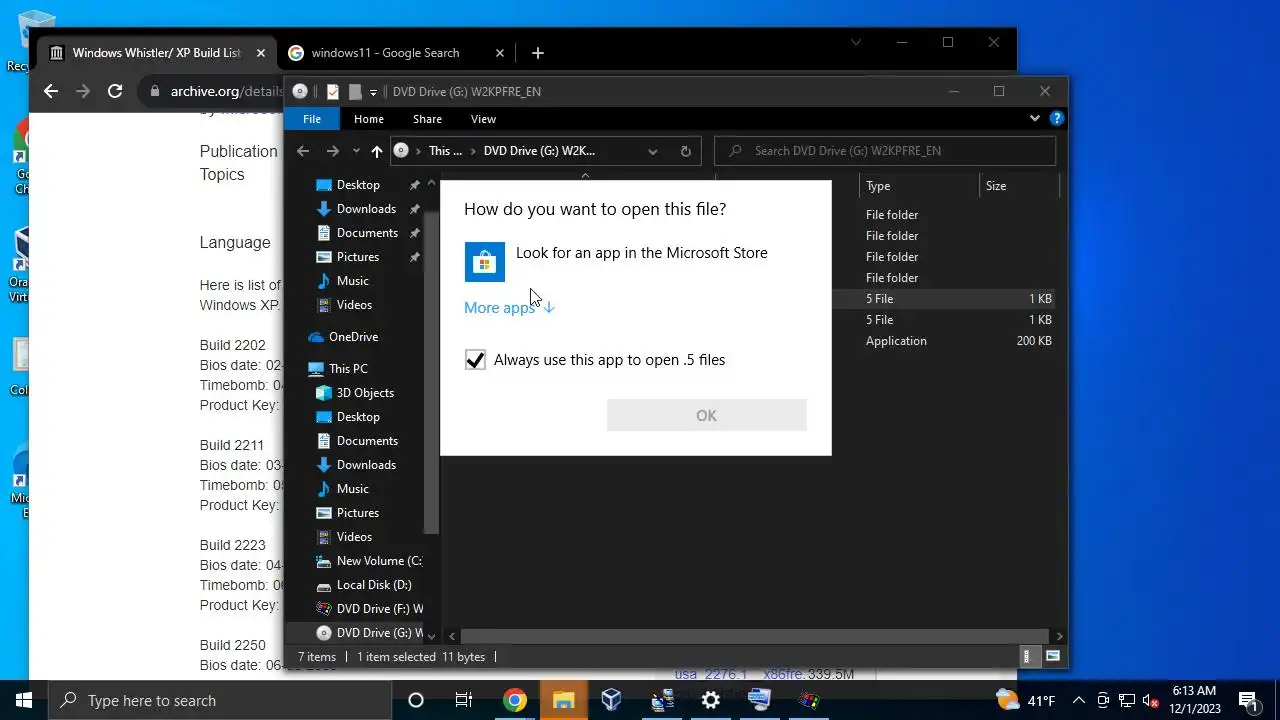Click the grayed OK button in dialog
The image size is (1280, 720).
706,415
